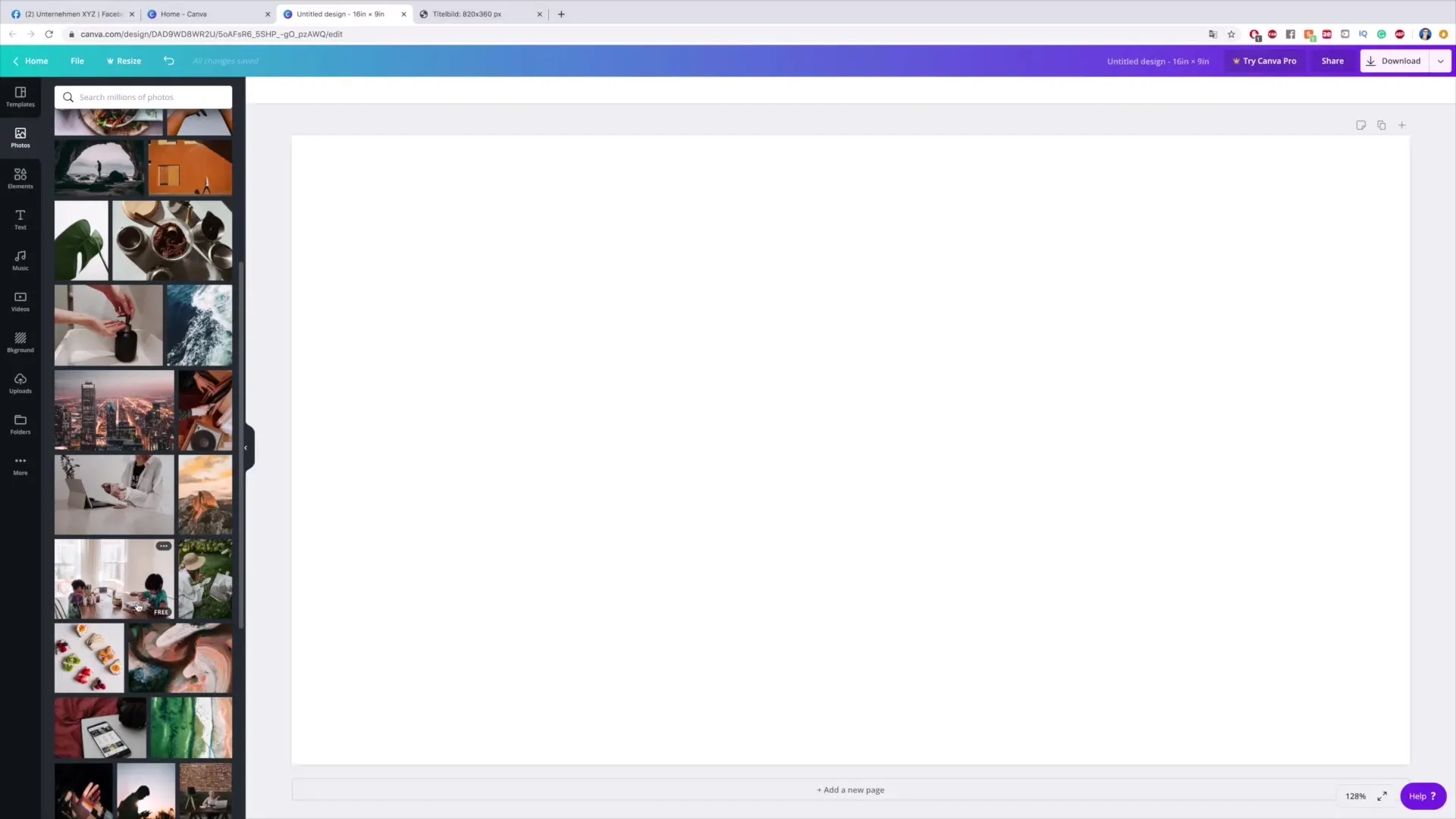Click the undo arrow icon
Image resolution: width=1456 pixels, height=819 pixels.
click(x=168, y=61)
